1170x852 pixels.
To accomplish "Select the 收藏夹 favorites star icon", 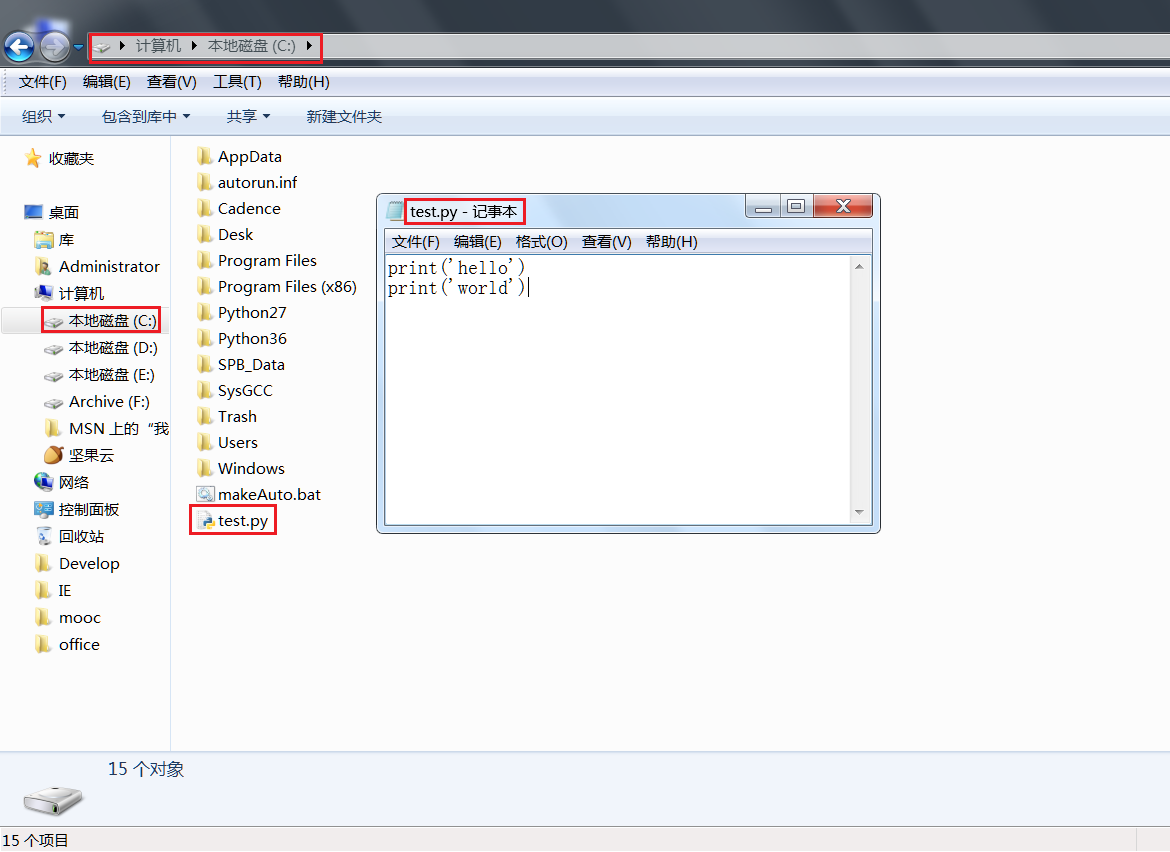I will pyautogui.click(x=33, y=158).
